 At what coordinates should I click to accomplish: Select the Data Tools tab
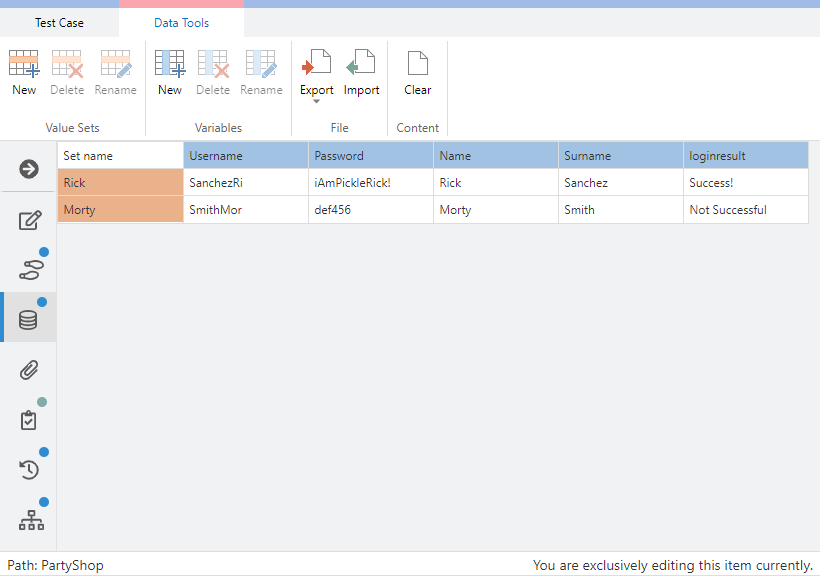pyautogui.click(x=181, y=22)
